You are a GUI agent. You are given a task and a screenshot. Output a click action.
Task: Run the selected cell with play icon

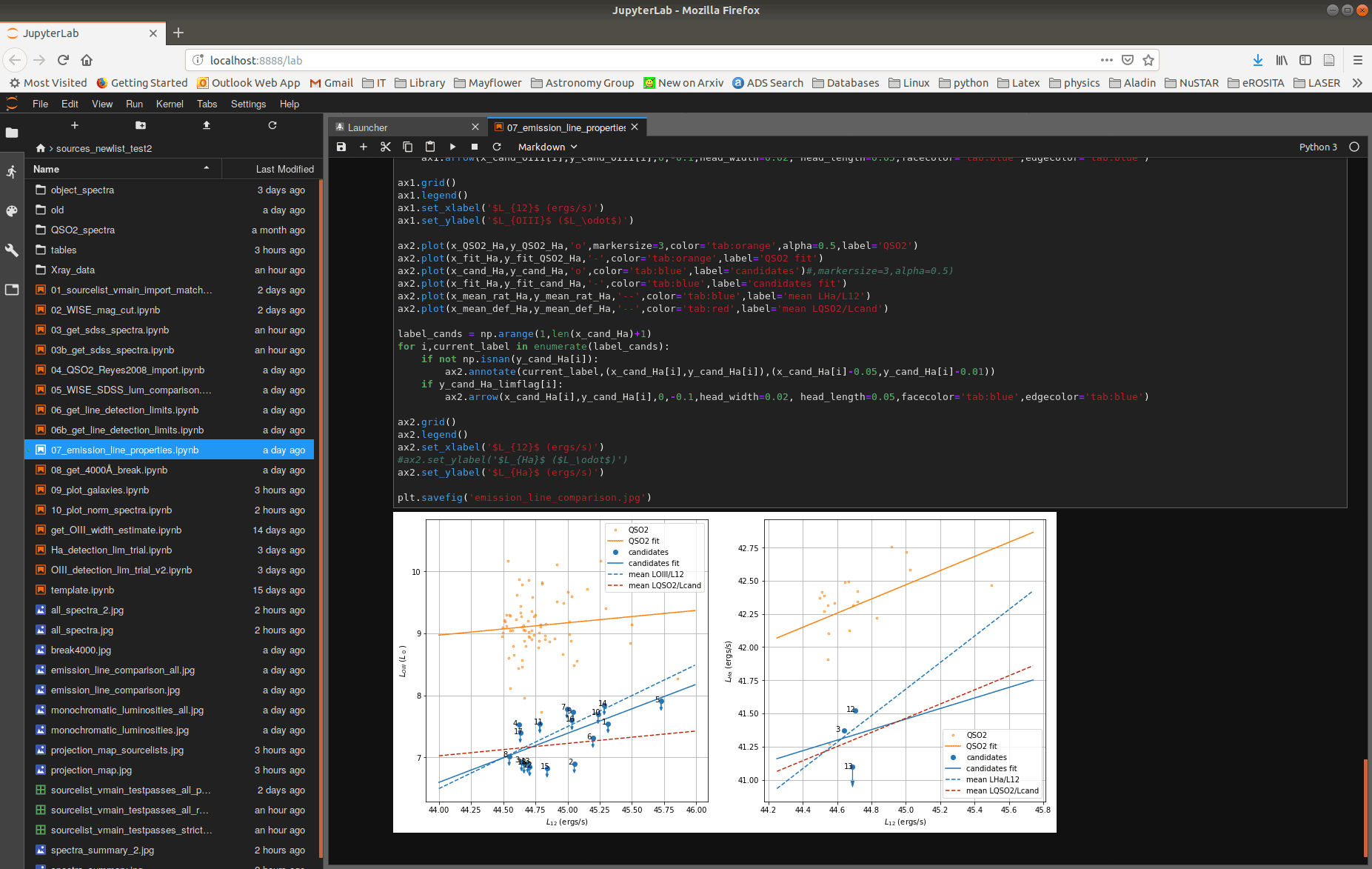(452, 147)
